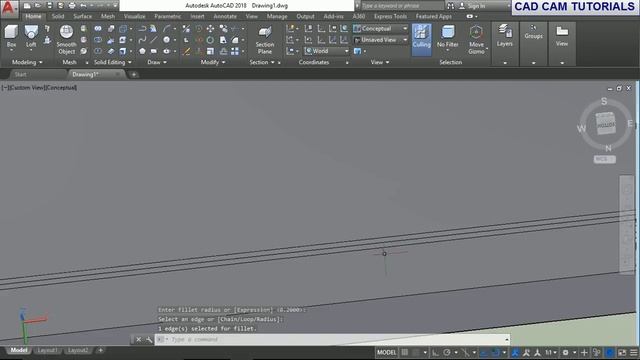
Task: Toggle the plus annotation monitor in status bar
Action: click(584, 352)
